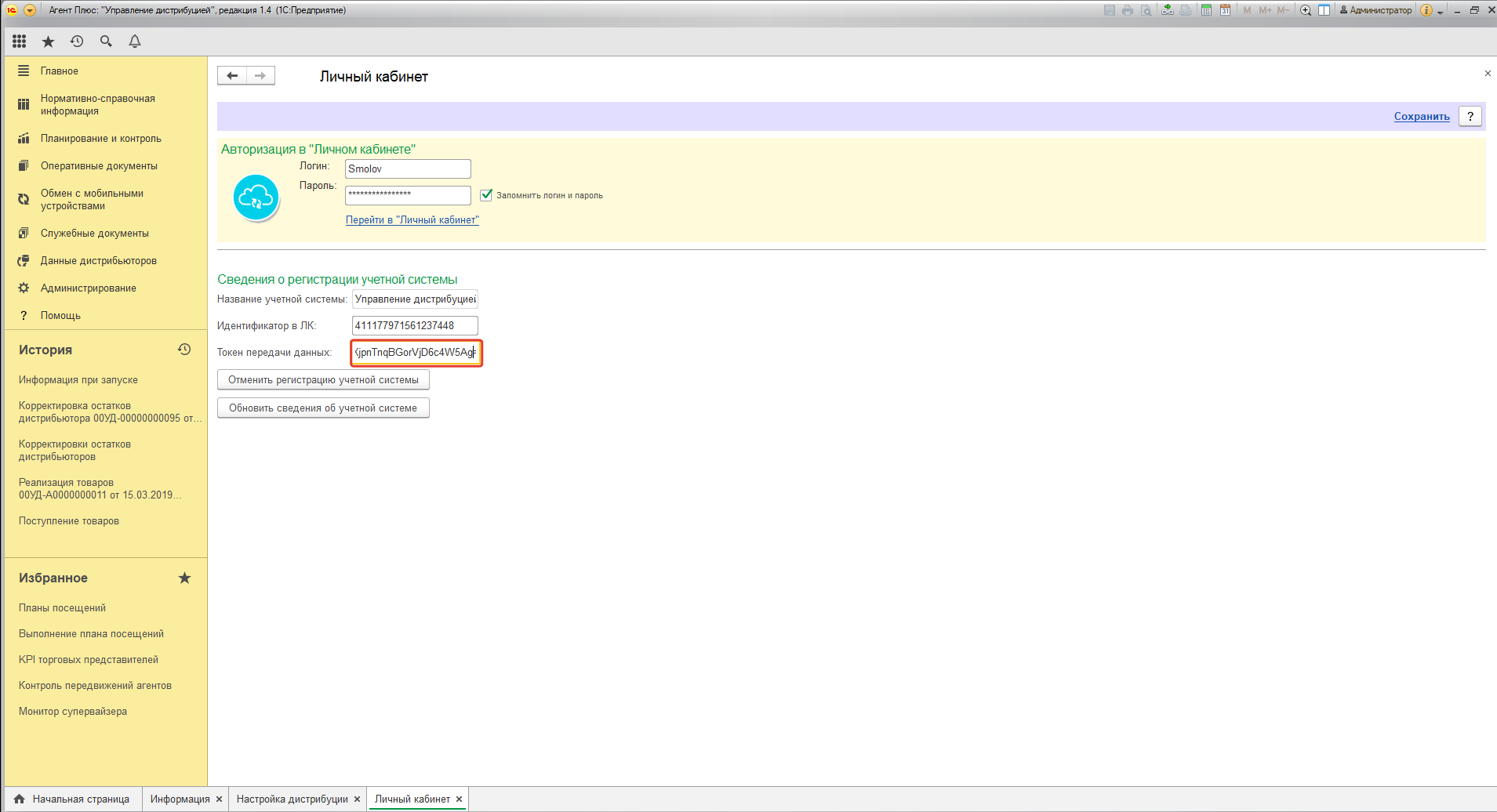Open notifications bell icon

click(x=135, y=42)
